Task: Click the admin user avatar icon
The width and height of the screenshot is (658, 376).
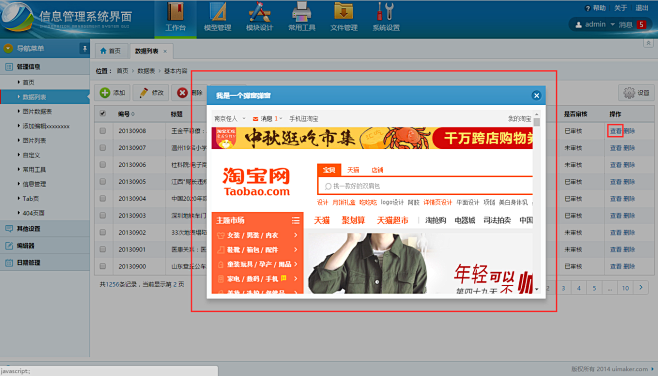Action: [578, 25]
